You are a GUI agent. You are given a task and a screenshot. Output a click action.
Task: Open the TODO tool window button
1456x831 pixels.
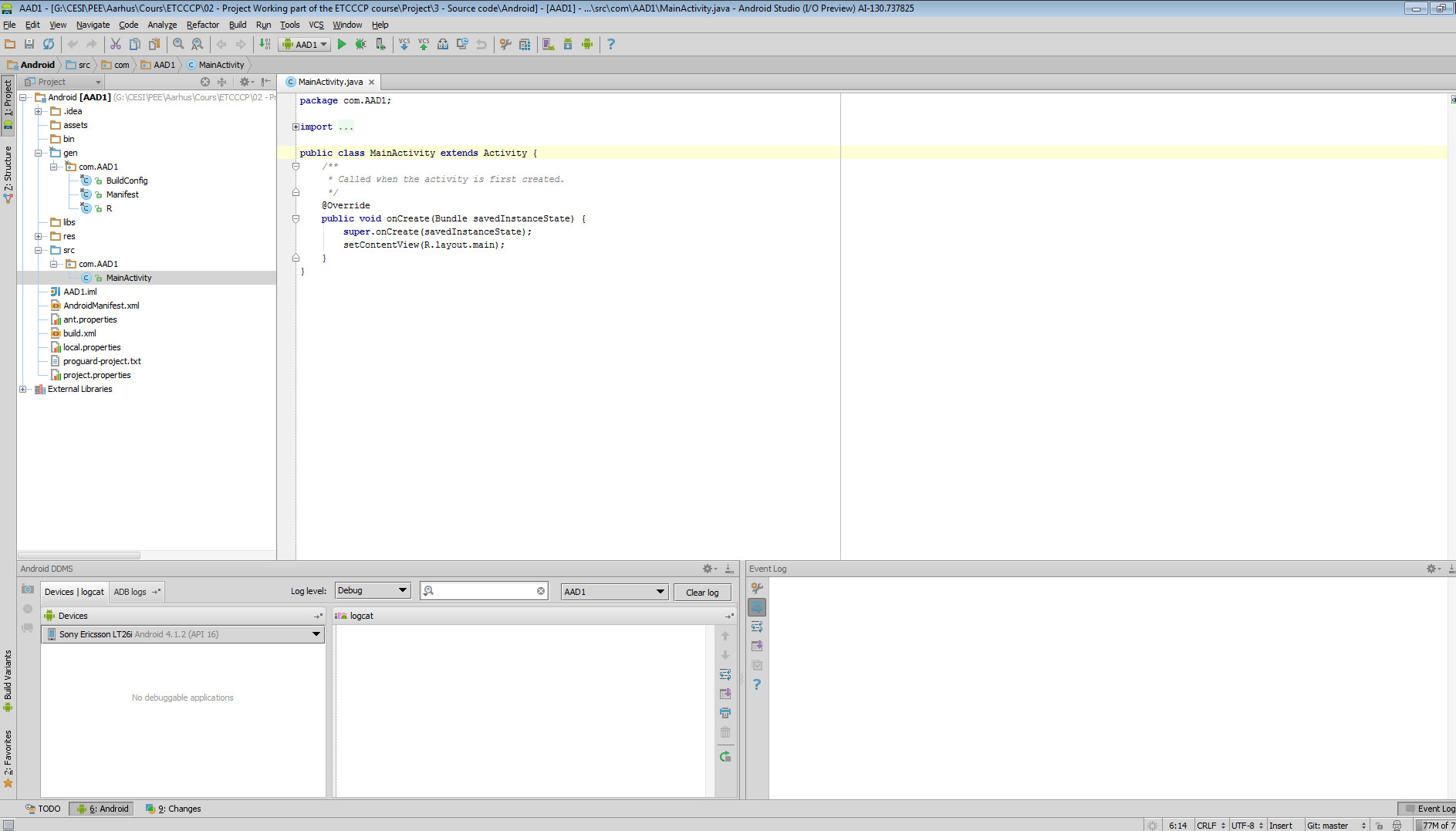click(42, 809)
